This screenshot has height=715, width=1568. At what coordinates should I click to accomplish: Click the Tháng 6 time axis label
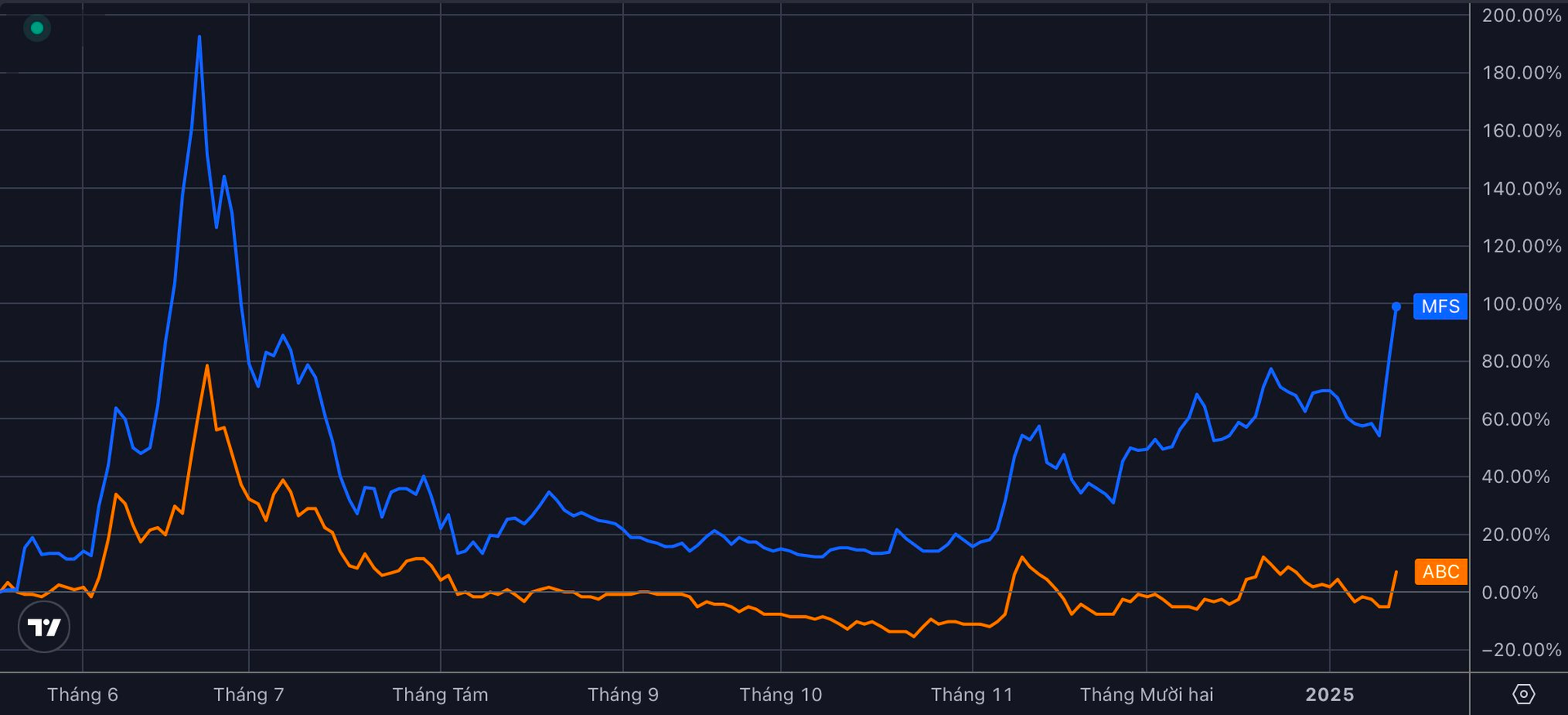tap(82, 695)
